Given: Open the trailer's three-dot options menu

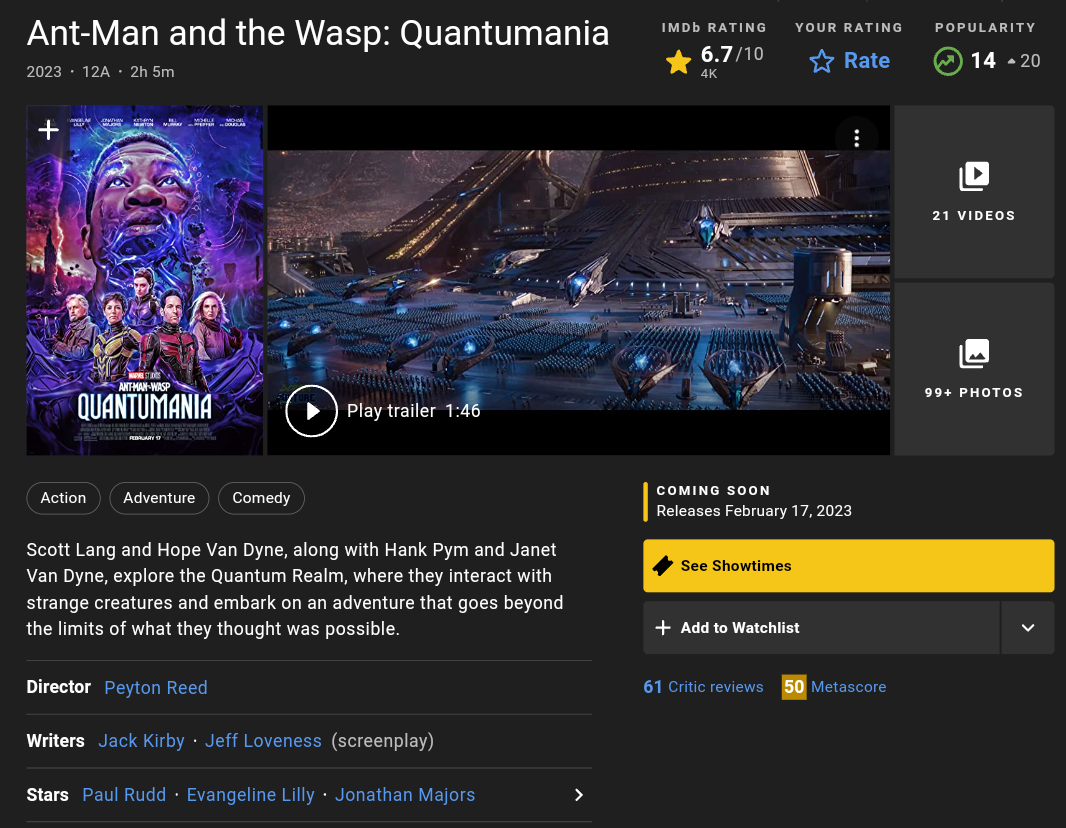Looking at the screenshot, I should 856,139.
